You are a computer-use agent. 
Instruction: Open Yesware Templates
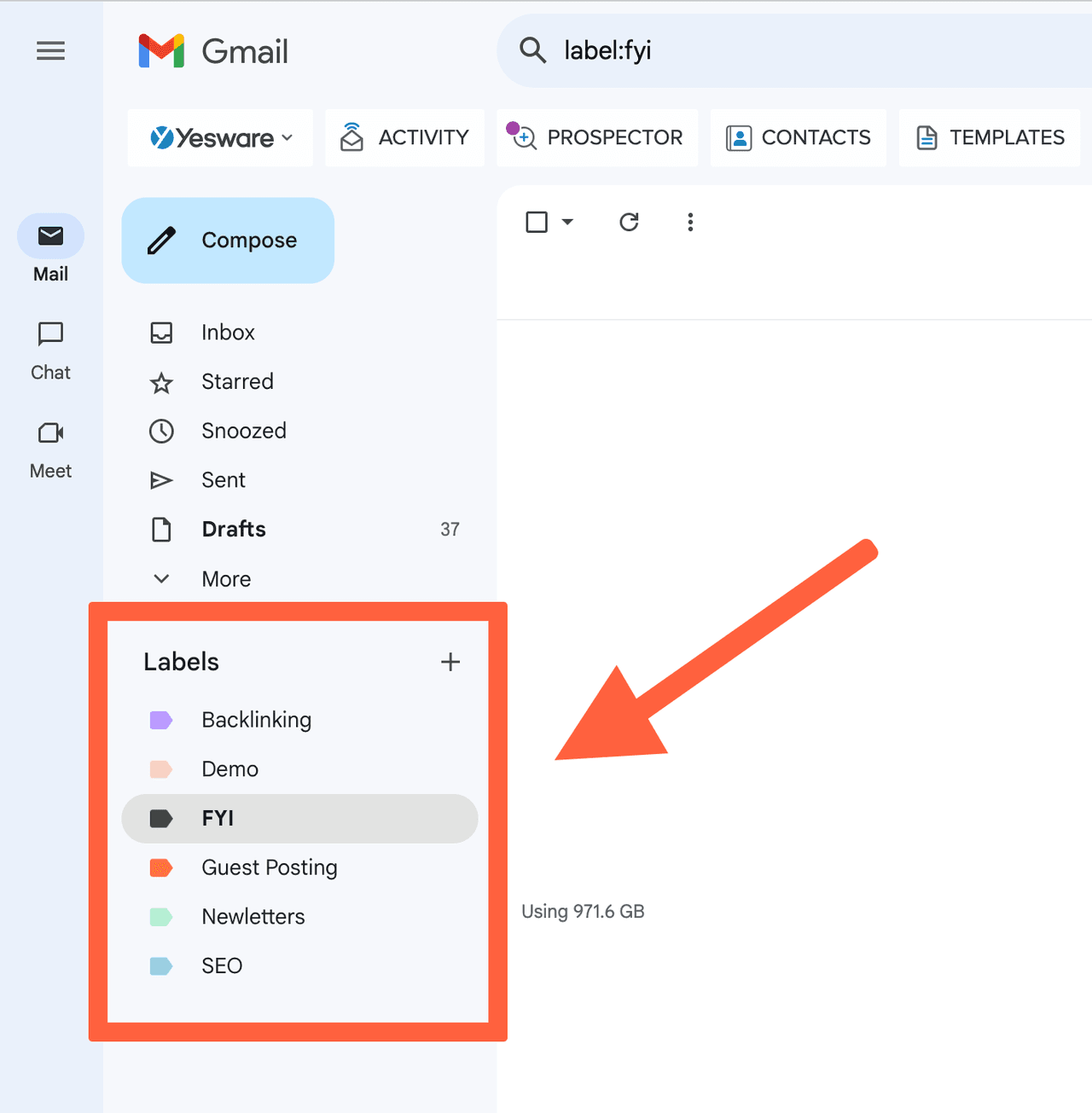click(990, 137)
